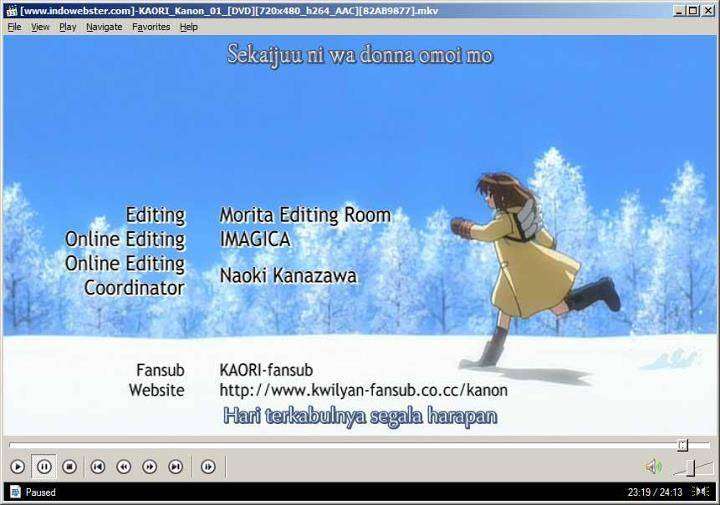Viewport: 720px width, 505px height.
Task: Skip to the previous chapter
Action: click(98, 466)
